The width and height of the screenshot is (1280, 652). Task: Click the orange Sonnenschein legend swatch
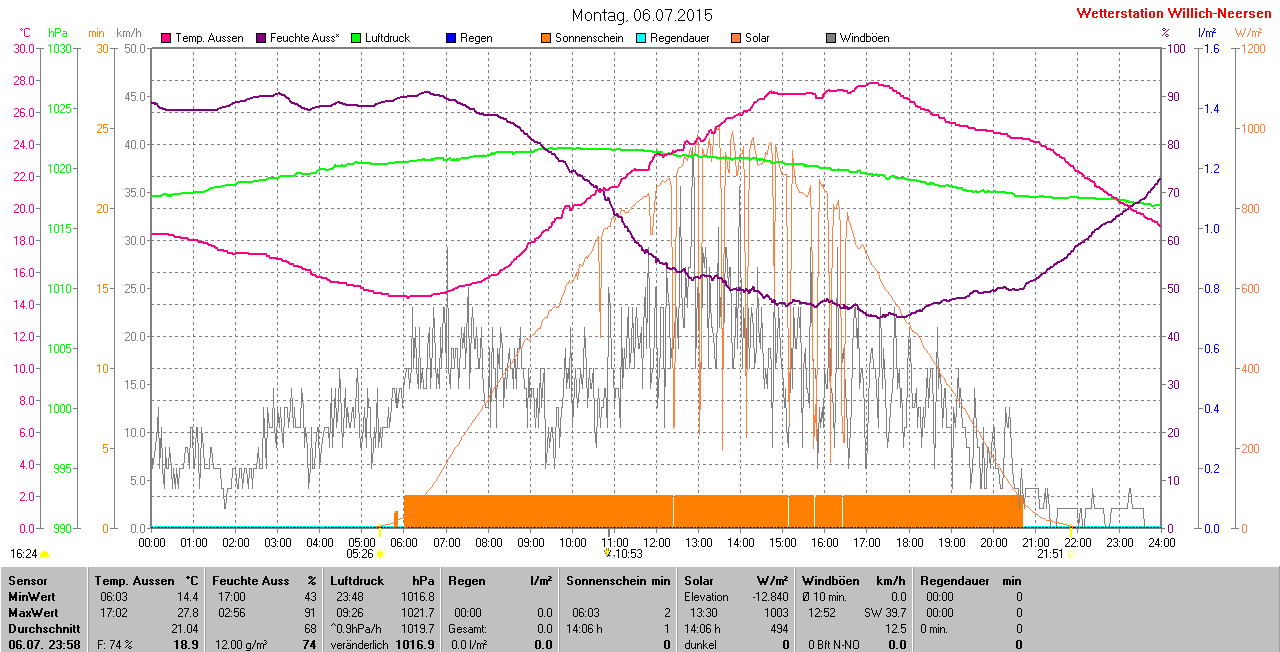click(x=546, y=38)
